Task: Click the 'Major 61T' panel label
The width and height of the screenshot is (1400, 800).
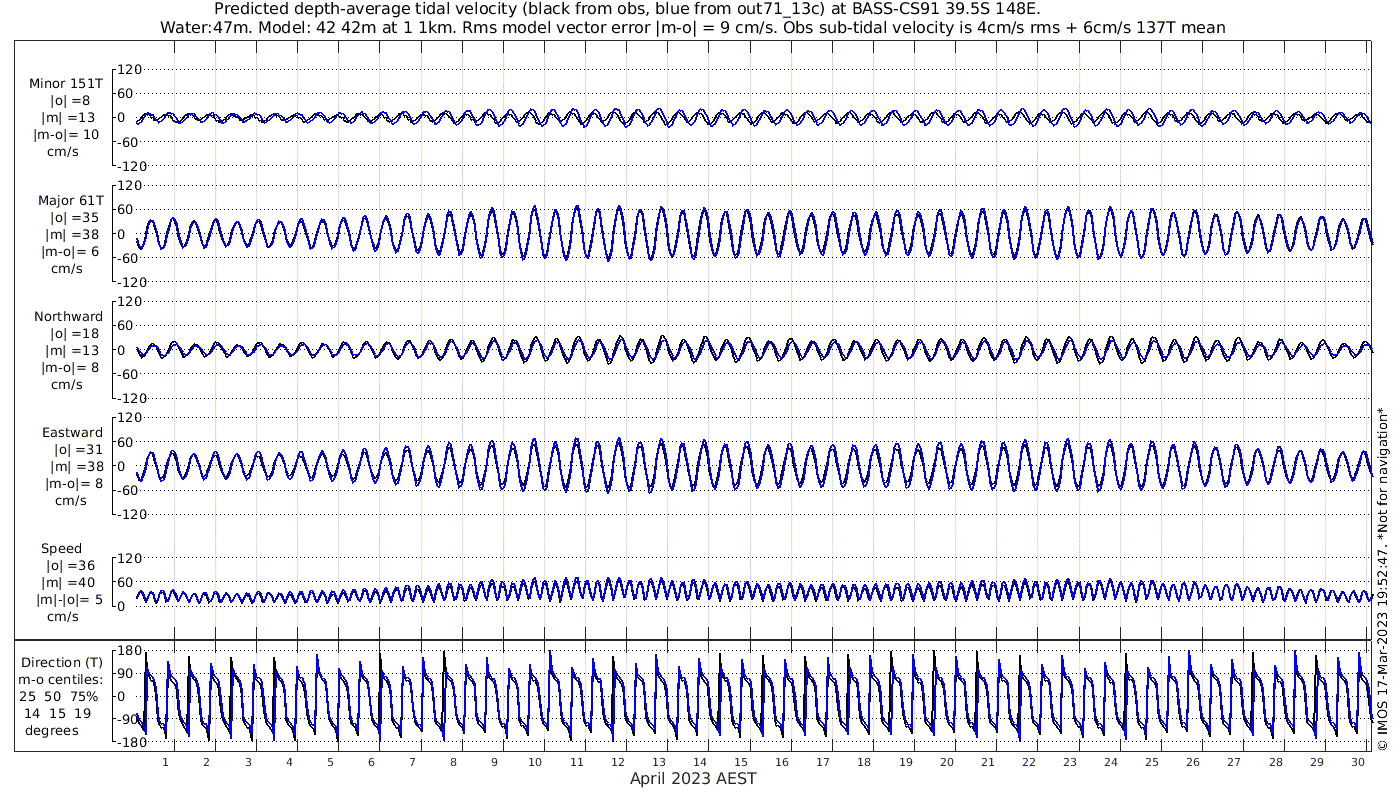Action: 70,201
